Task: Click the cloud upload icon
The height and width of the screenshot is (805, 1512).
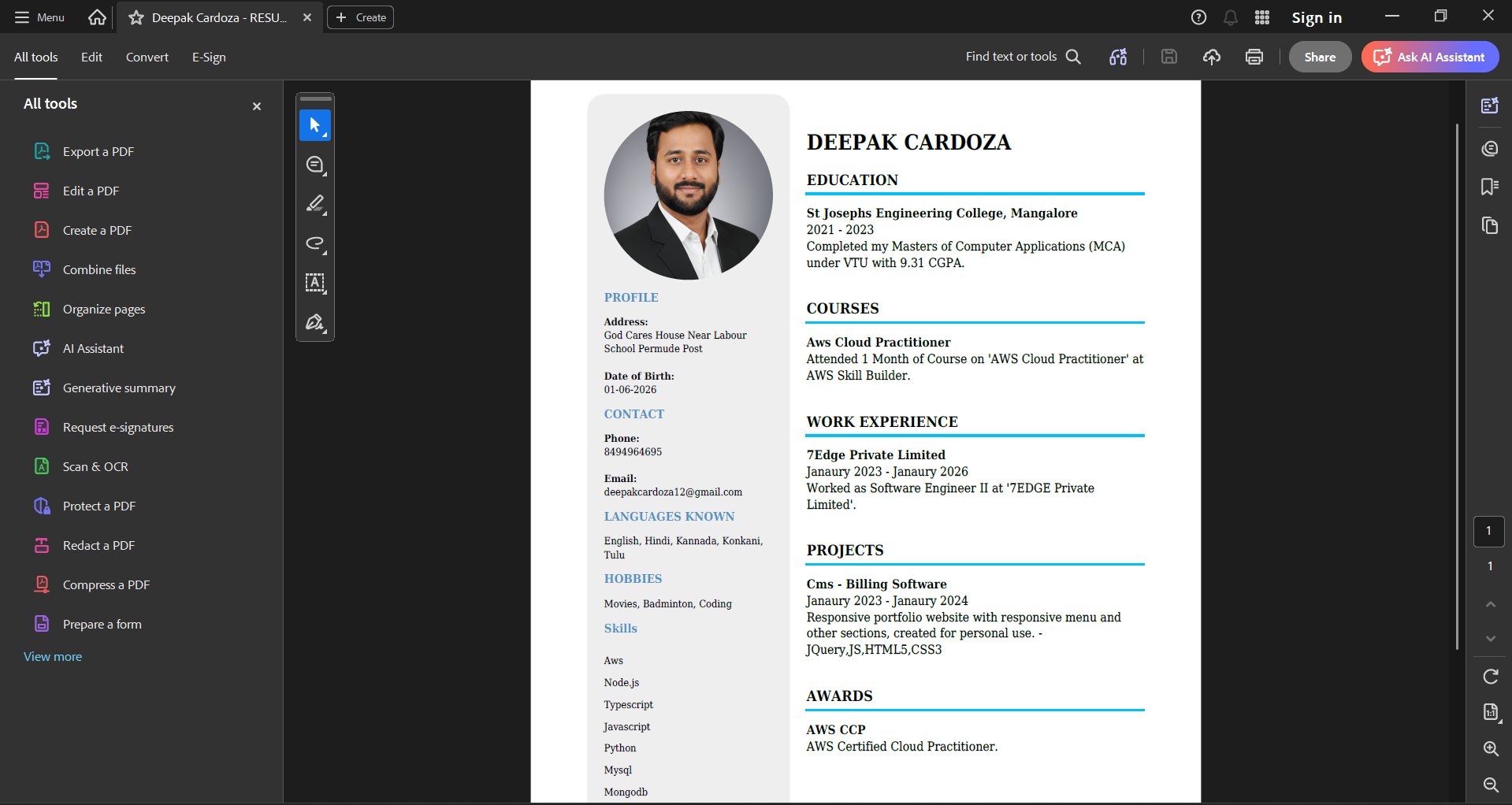Action: click(1212, 57)
